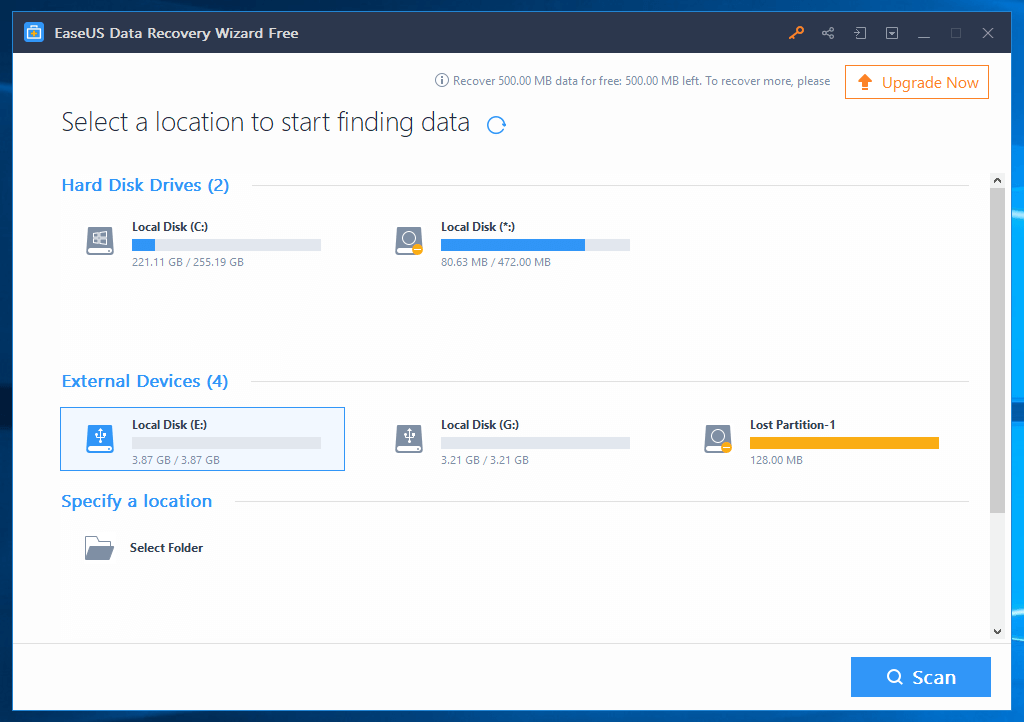Click scrollbar up arrow in the drive list

[997, 180]
